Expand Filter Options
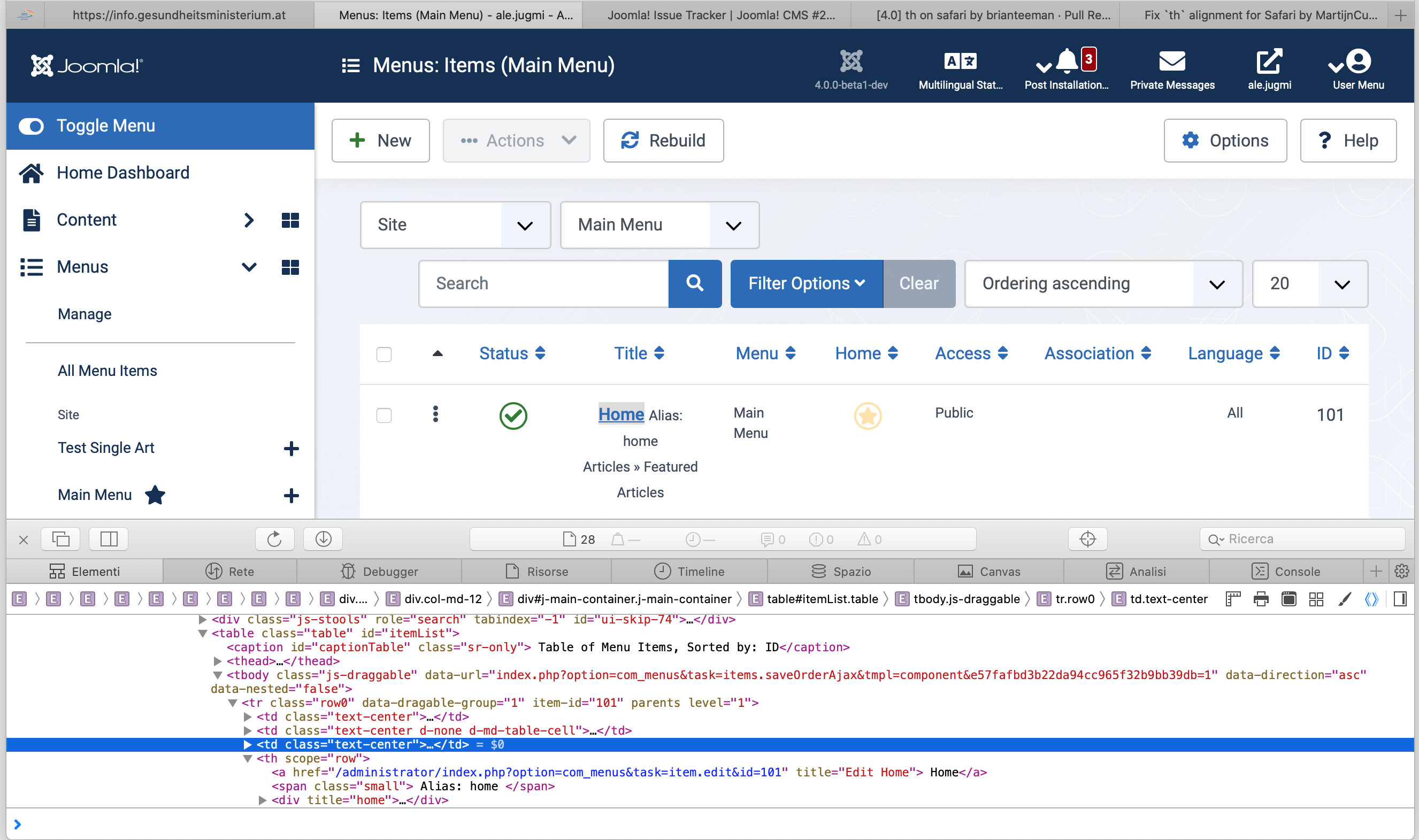The width and height of the screenshot is (1419, 840). (x=807, y=283)
